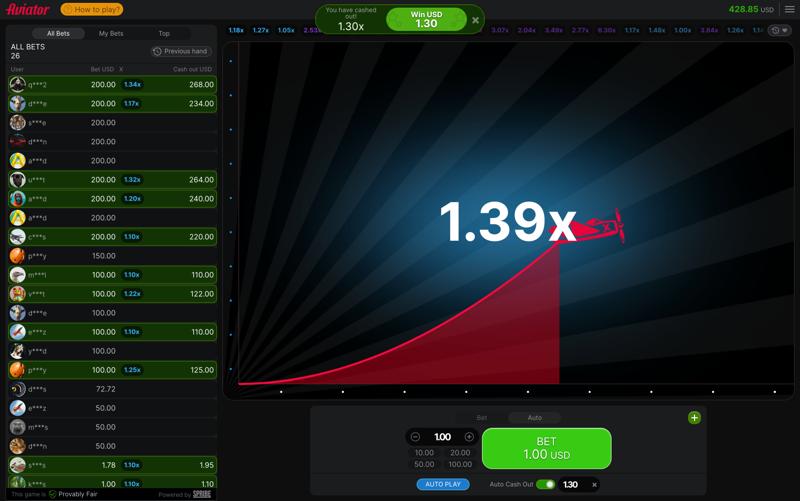Click the 1.17x multiplier badge
Screen dimensions: 800x501
tap(132, 104)
